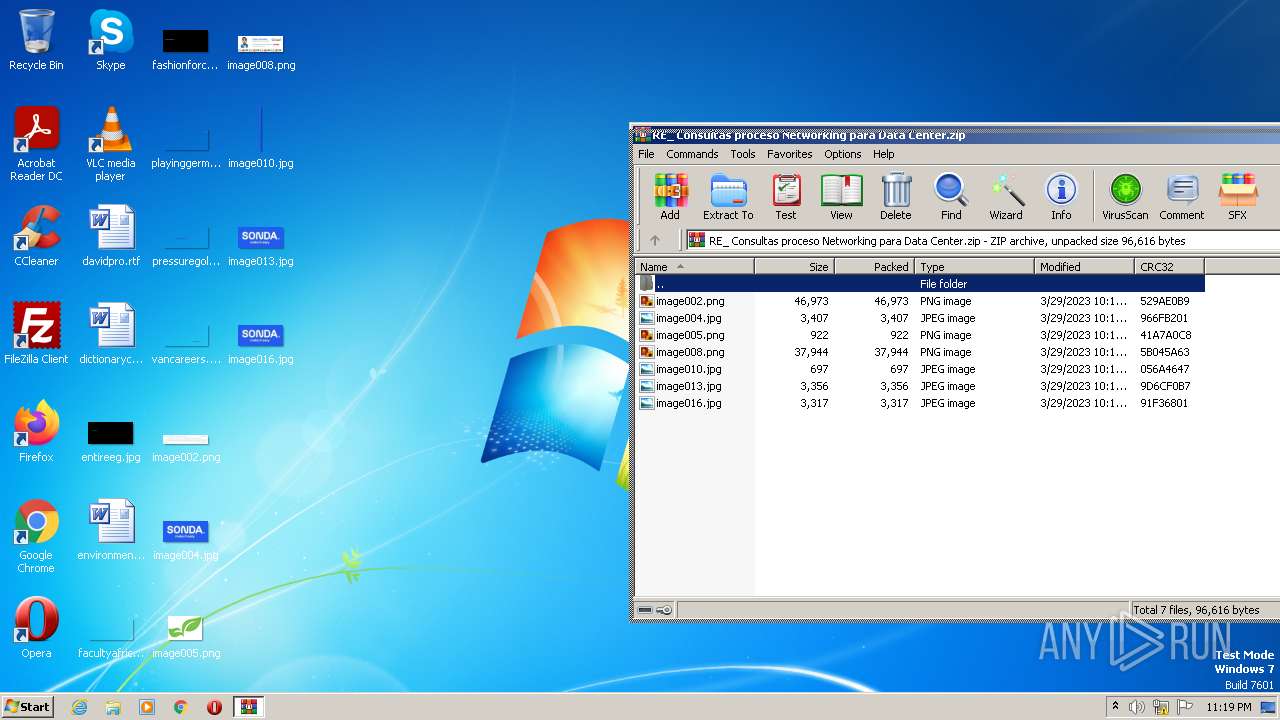Screen dimensions: 1280x720
Task: Select image016.jpg in archive list
Action: [x=920, y=403]
